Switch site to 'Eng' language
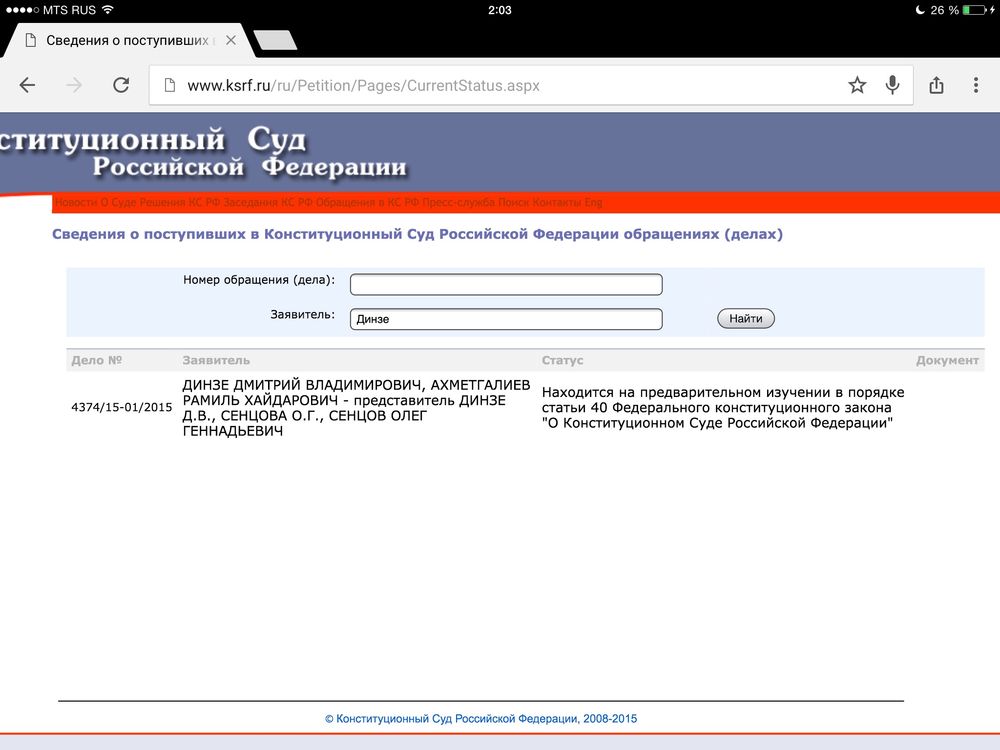Viewport: 1000px width, 750px height. [x=594, y=203]
